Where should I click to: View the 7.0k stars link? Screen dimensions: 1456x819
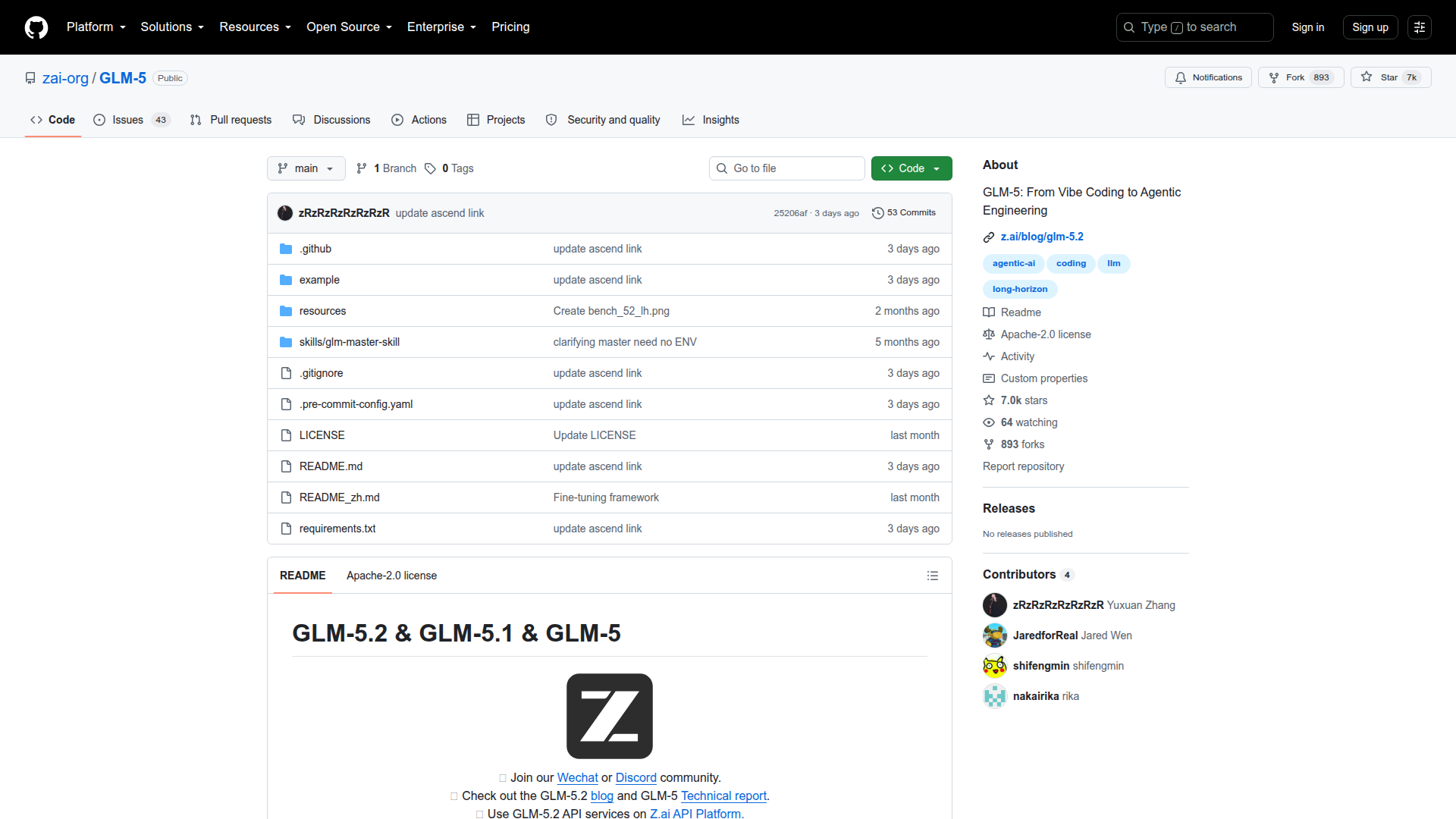click(x=1015, y=400)
